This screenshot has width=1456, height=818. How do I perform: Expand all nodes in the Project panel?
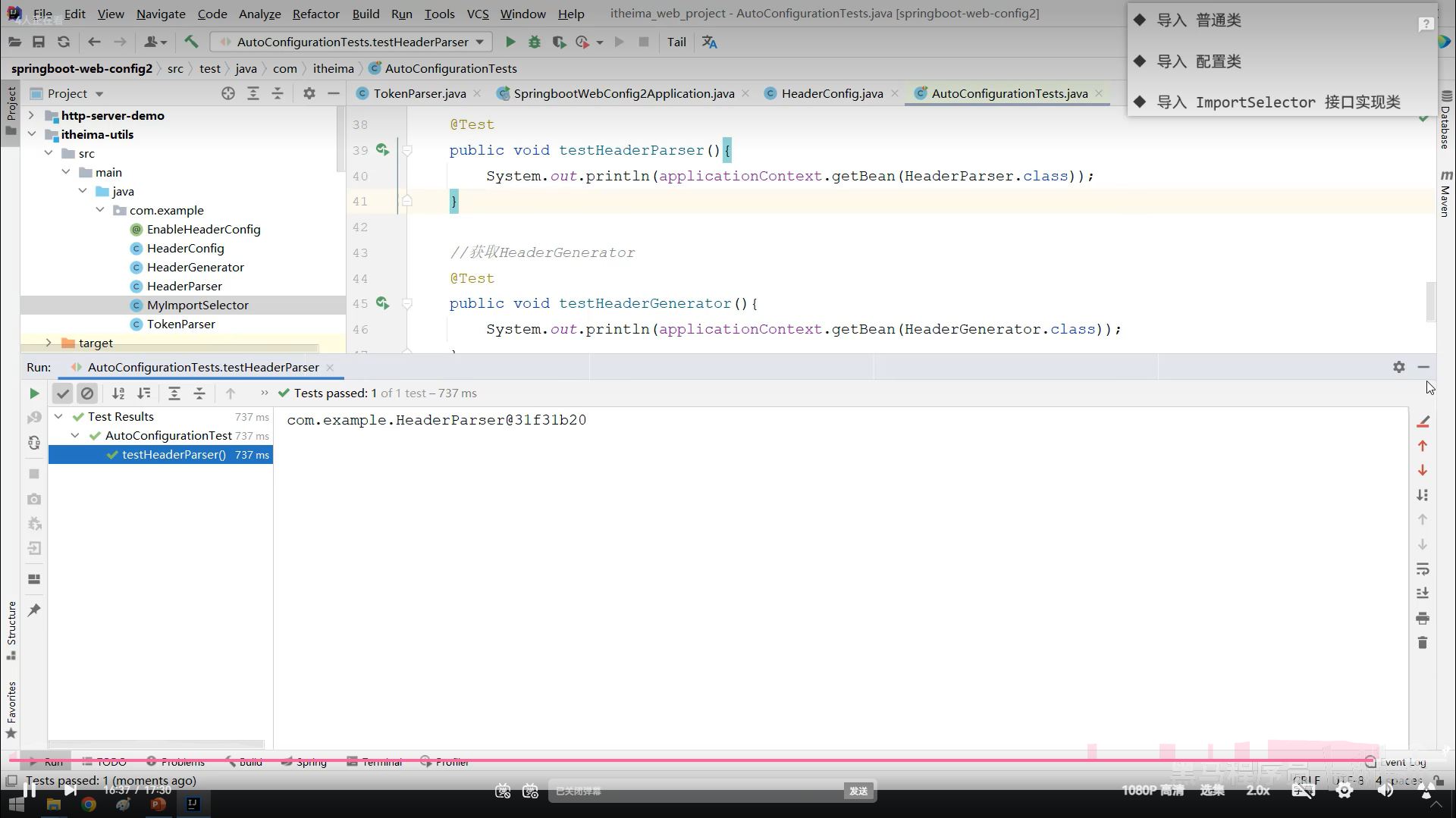pyautogui.click(x=253, y=93)
